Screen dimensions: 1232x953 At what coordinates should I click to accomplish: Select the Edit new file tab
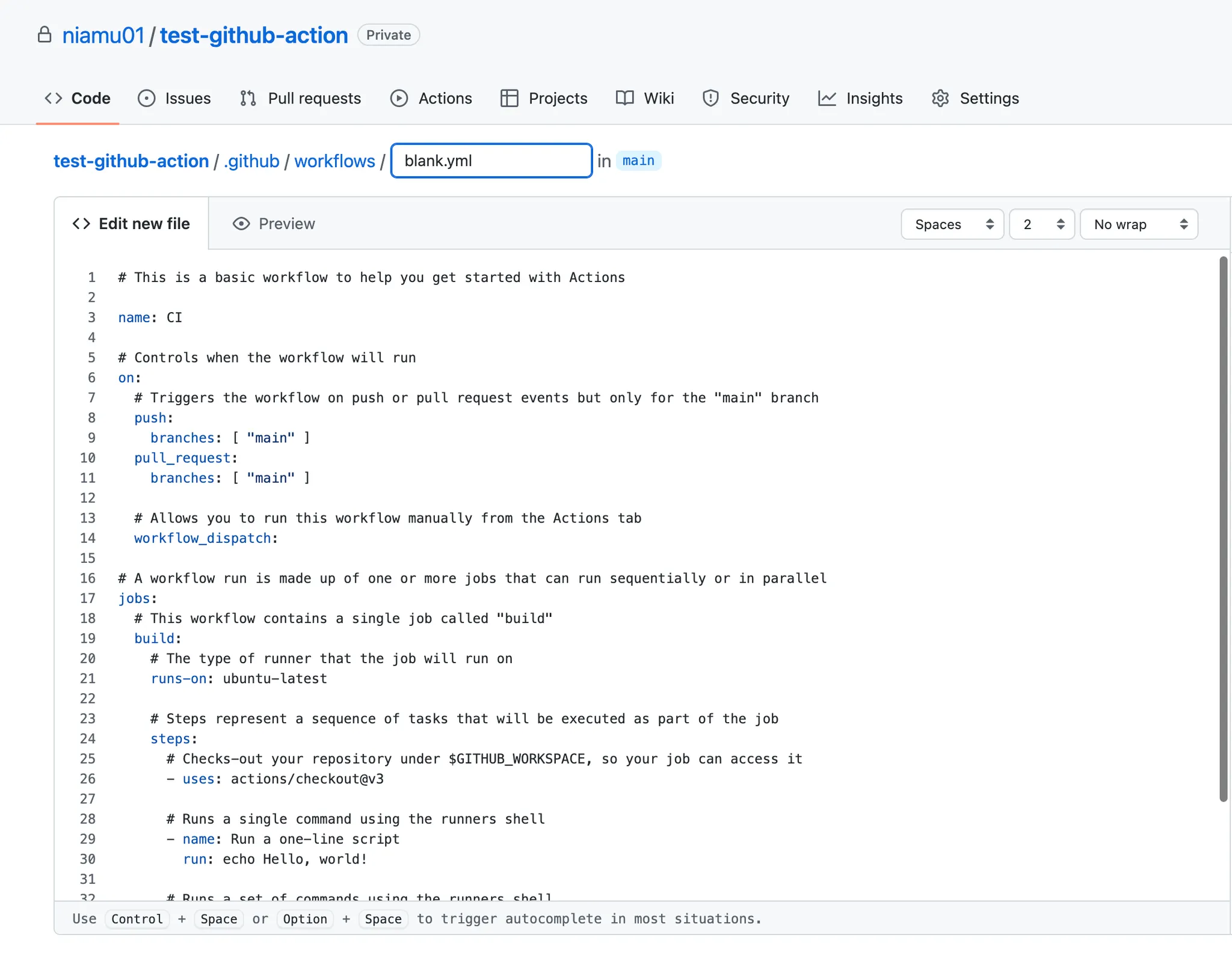[144, 224]
